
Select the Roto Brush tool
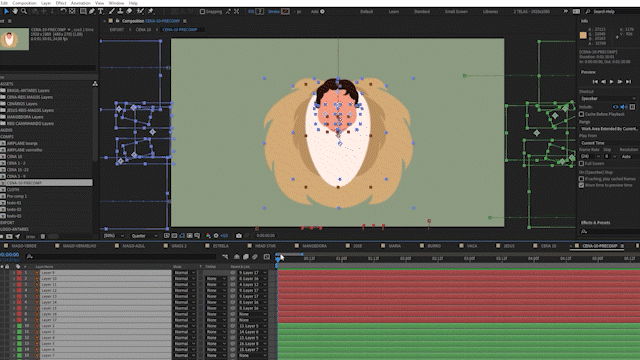coord(140,11)
